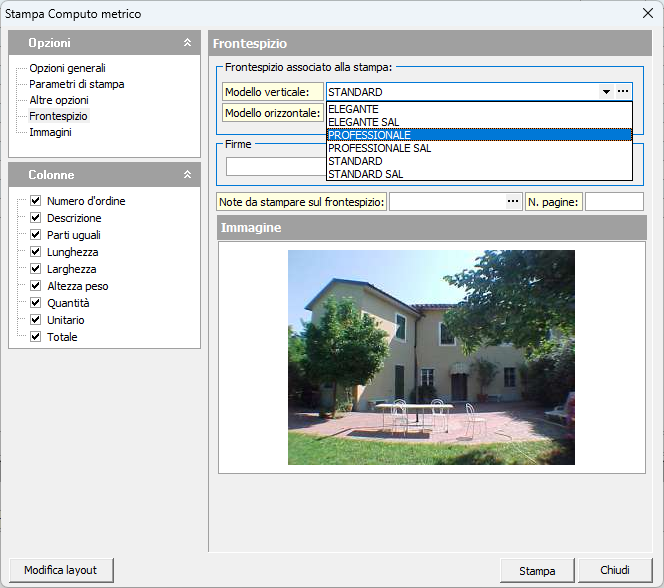Click ellipsis button in Note field
The height and width of the screenshot is (588, 664).
coord(512,202)
